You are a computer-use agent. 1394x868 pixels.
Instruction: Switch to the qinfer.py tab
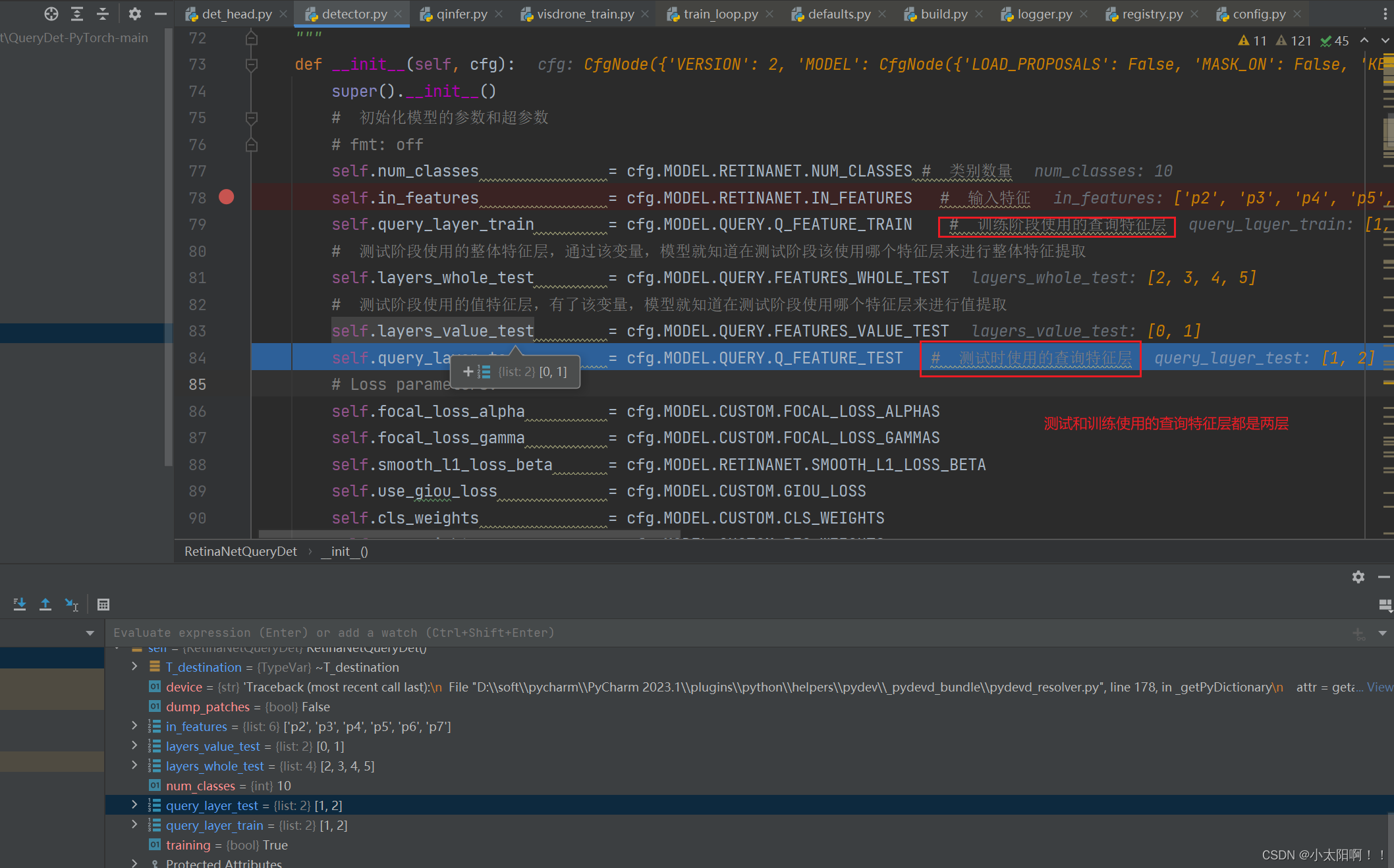coord(461,14)
